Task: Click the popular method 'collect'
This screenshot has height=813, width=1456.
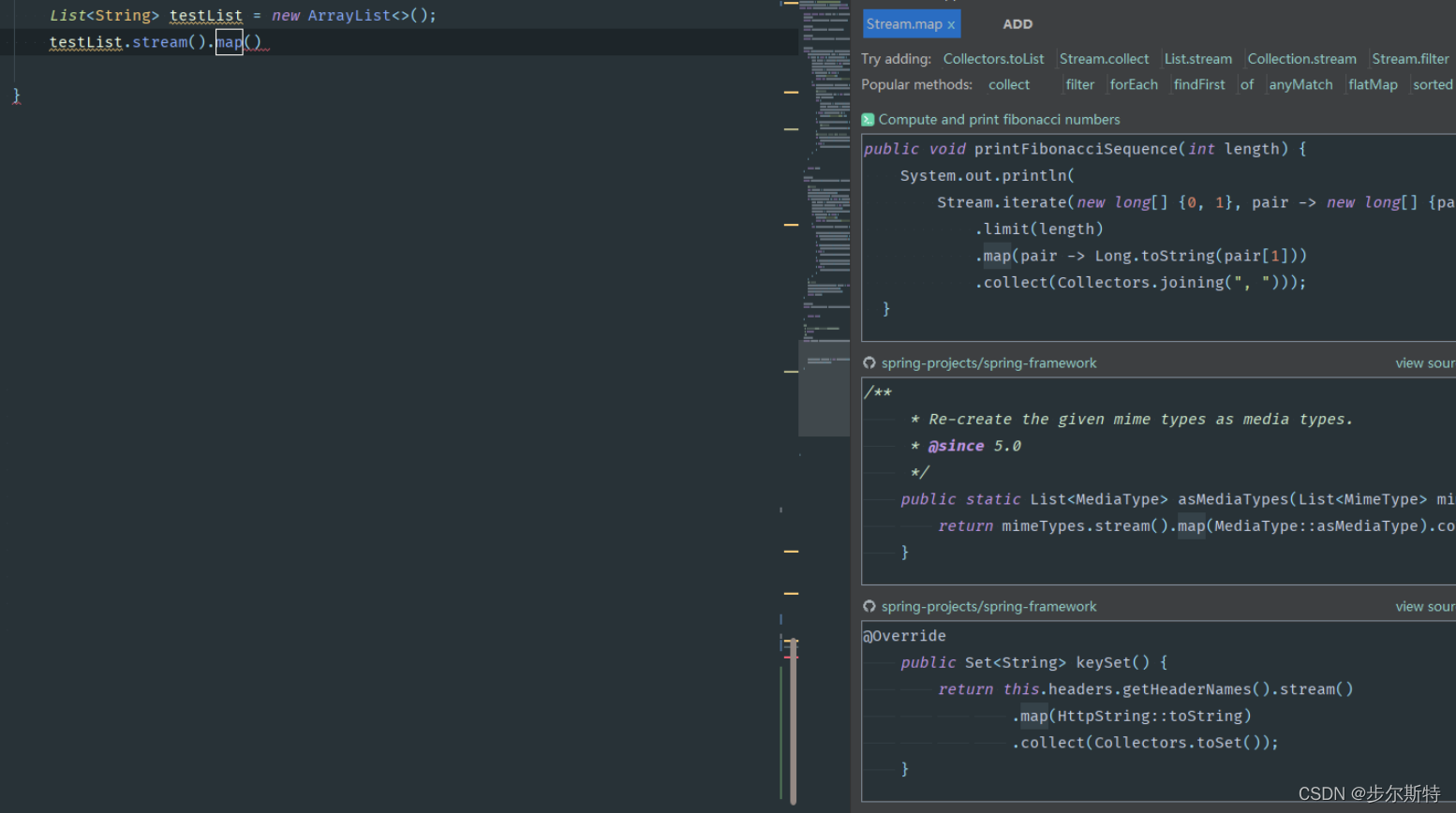Action: tap(1009, 85)
